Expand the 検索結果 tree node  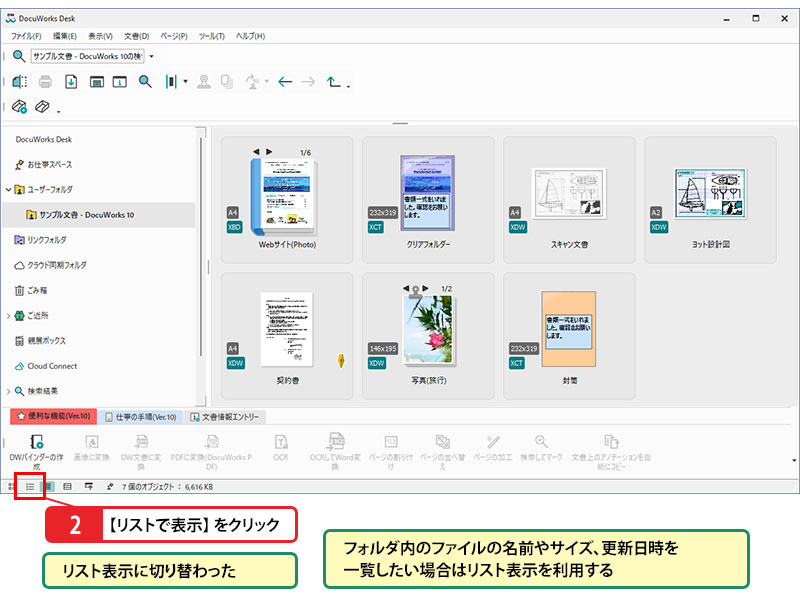[9, 391]
